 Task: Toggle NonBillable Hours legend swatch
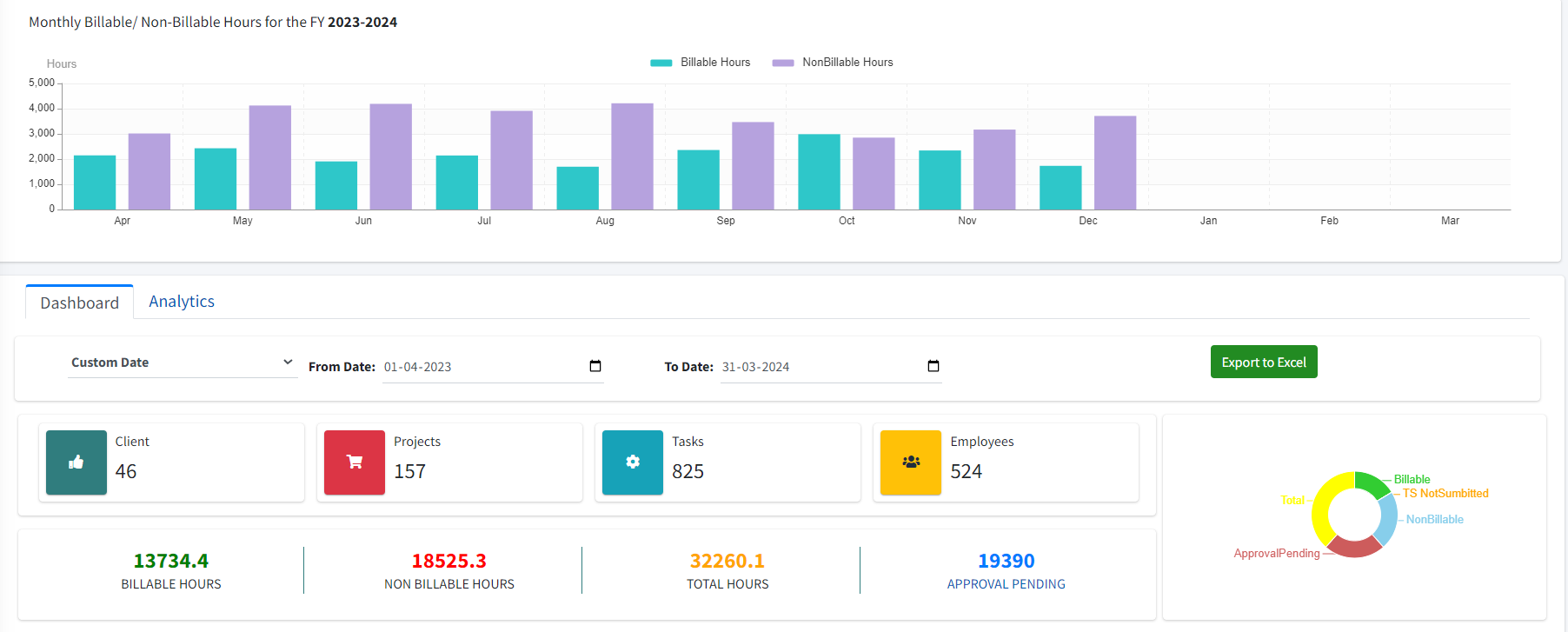(783, 63)
